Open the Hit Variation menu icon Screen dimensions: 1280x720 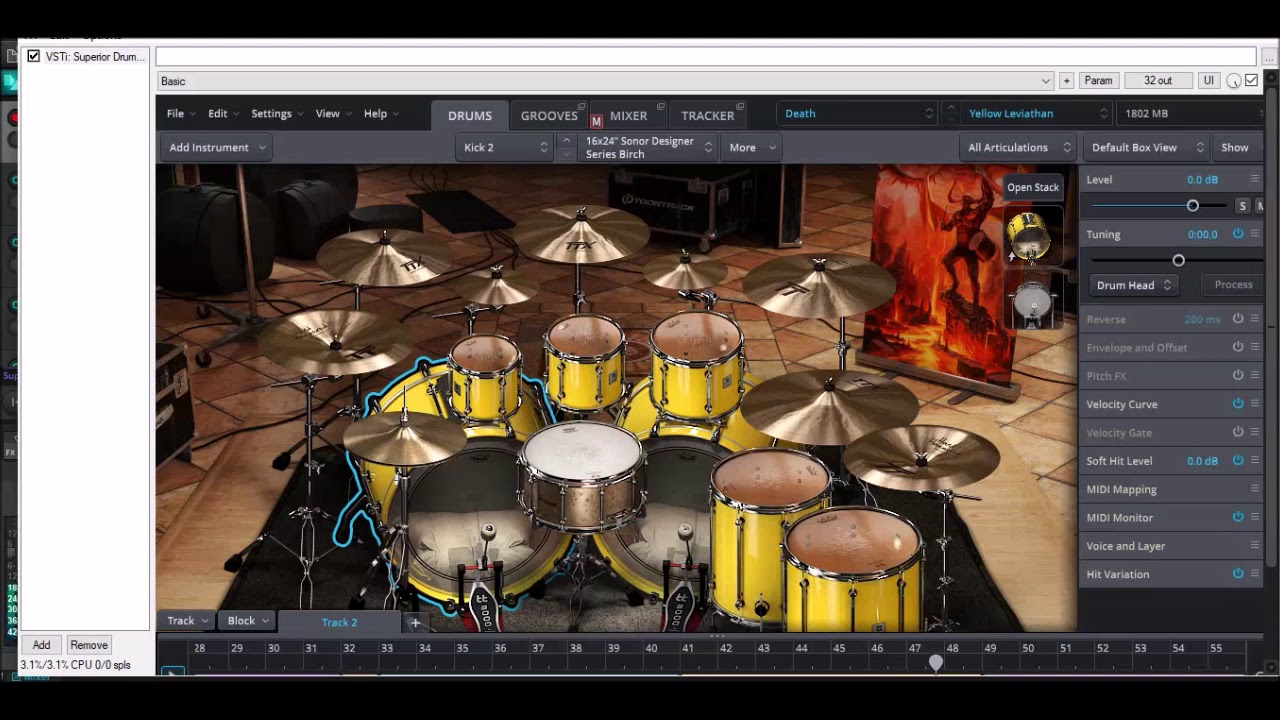point(1255,574)
